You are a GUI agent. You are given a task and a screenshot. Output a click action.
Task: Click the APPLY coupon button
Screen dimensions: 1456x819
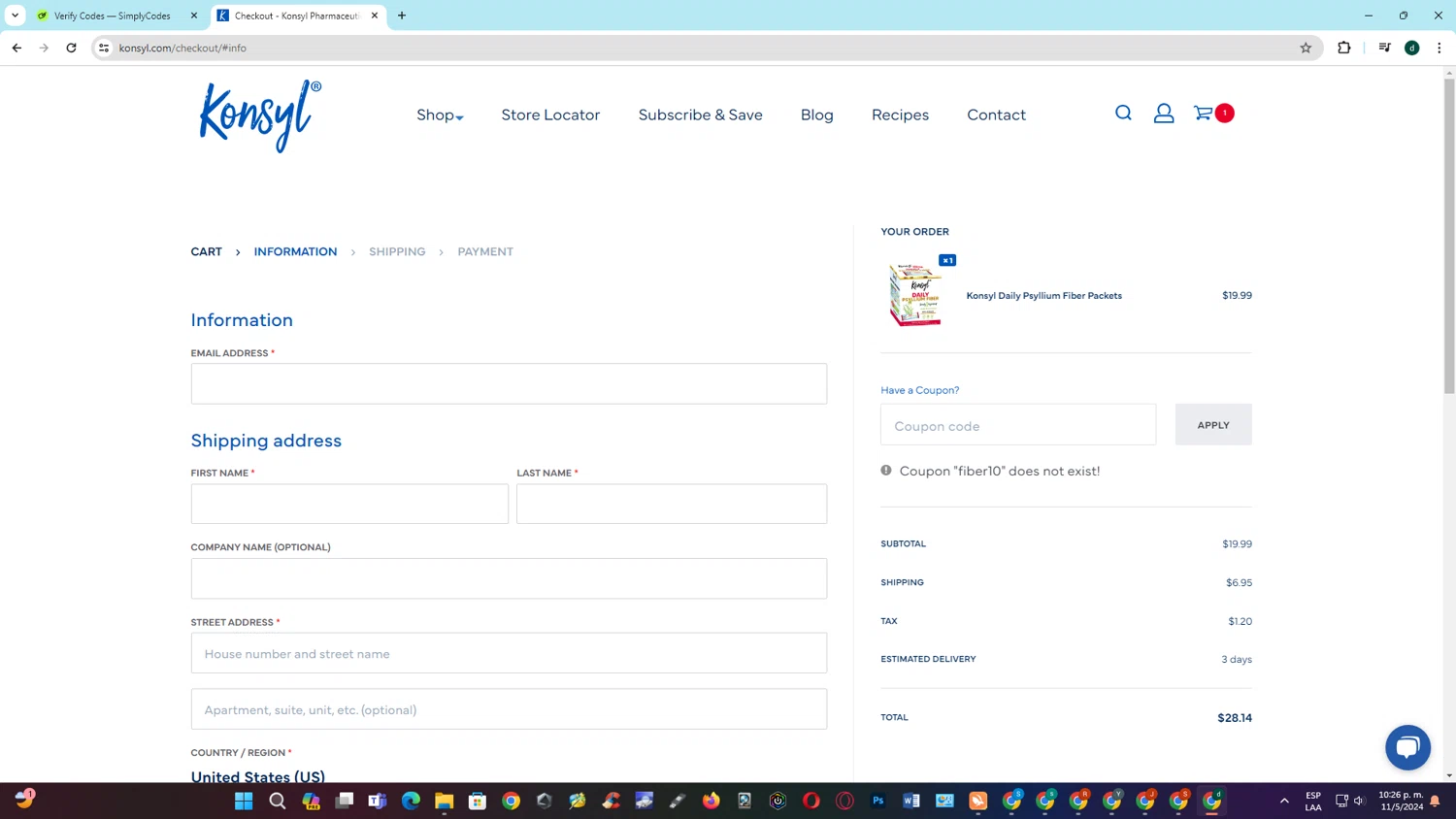1213,425
